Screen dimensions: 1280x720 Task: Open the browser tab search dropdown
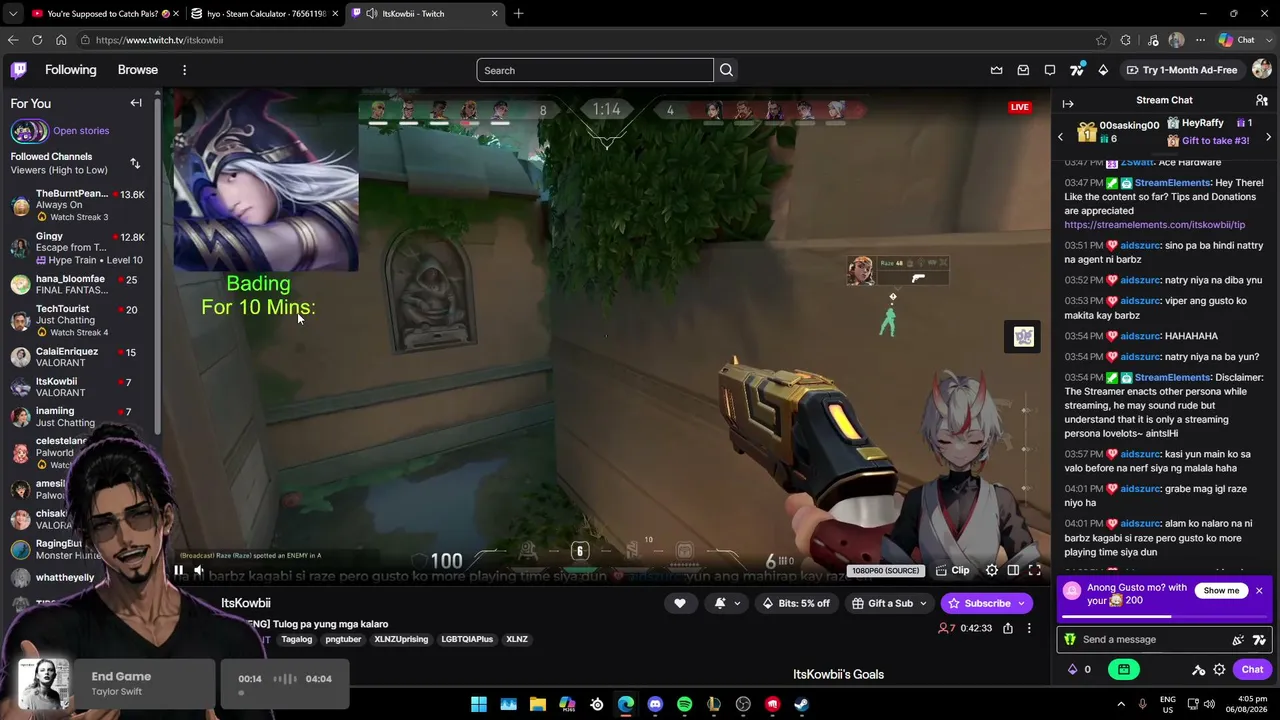click(x=12, y=13)
